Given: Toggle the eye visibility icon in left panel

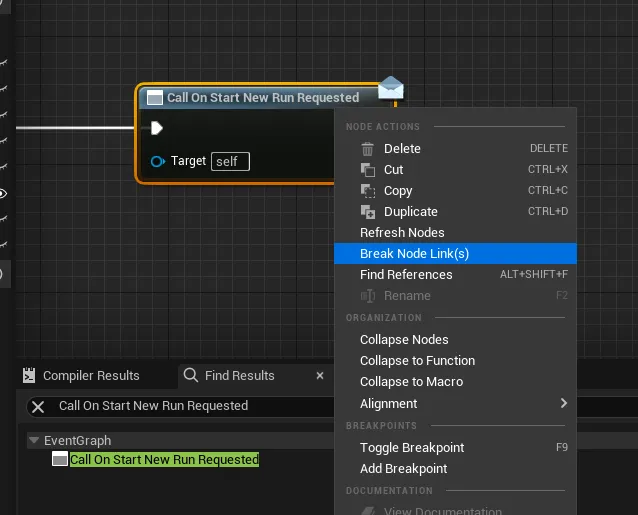Looking at the screenshot, I should pos(2,194).
